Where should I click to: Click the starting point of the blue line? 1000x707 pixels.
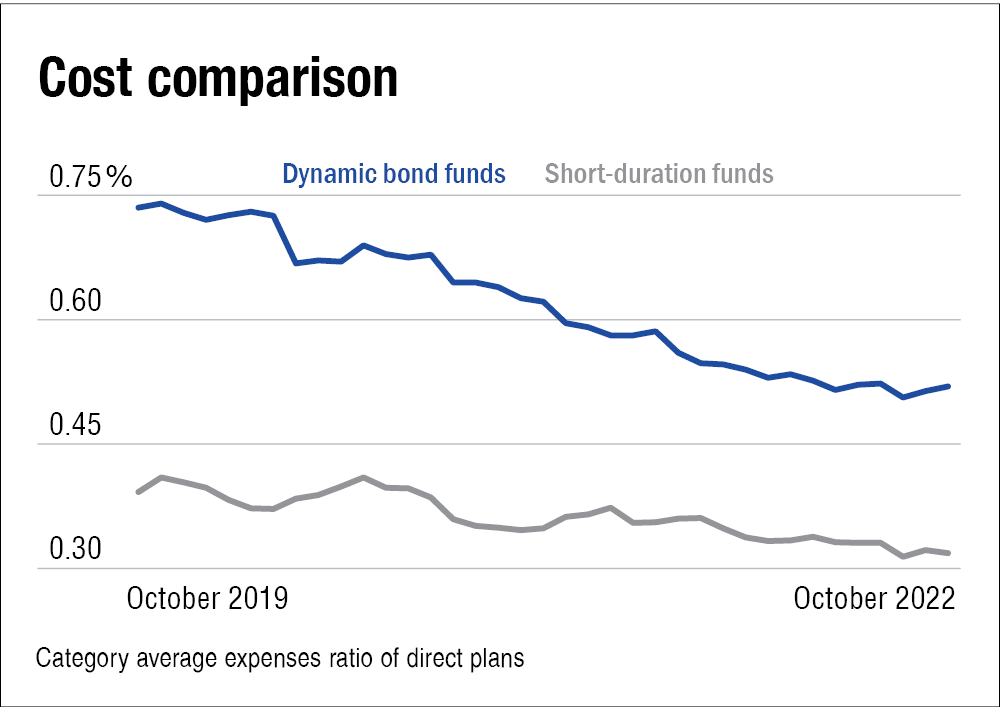tap(138, 207)
